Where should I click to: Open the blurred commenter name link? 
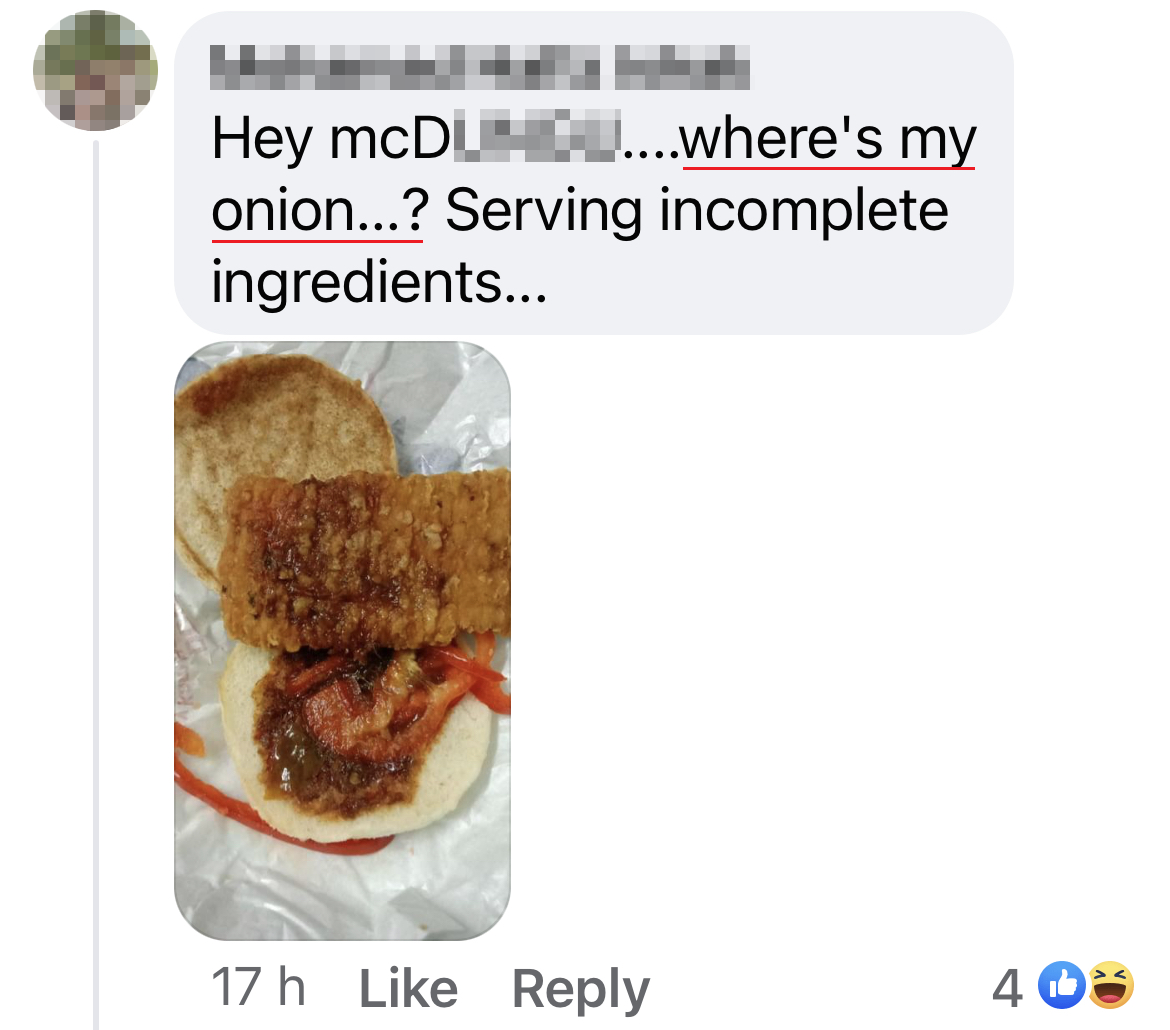480,67
